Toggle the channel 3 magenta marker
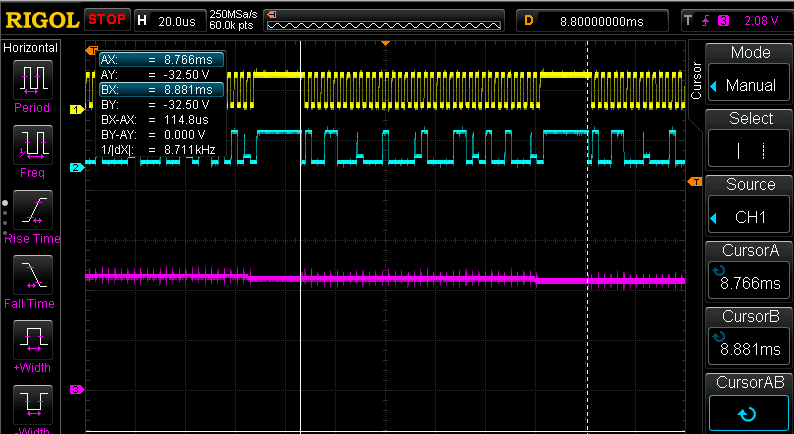The image size is (794, 434). 74,389
